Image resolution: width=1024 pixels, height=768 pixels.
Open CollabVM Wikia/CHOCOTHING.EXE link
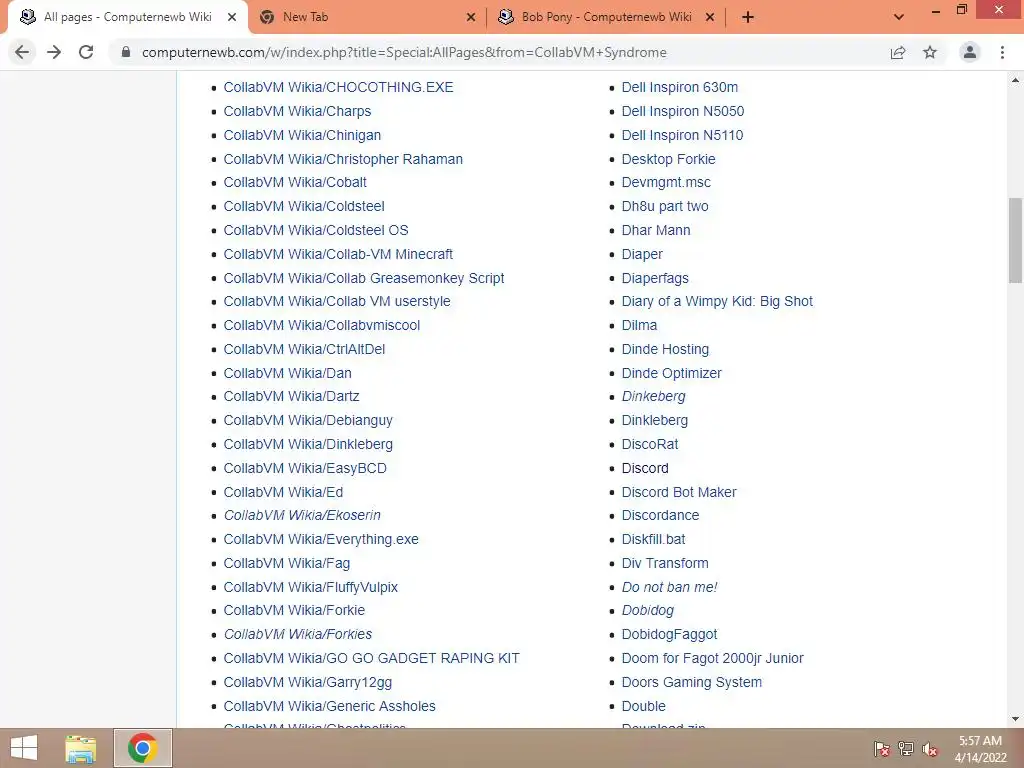tap(338, 88)
